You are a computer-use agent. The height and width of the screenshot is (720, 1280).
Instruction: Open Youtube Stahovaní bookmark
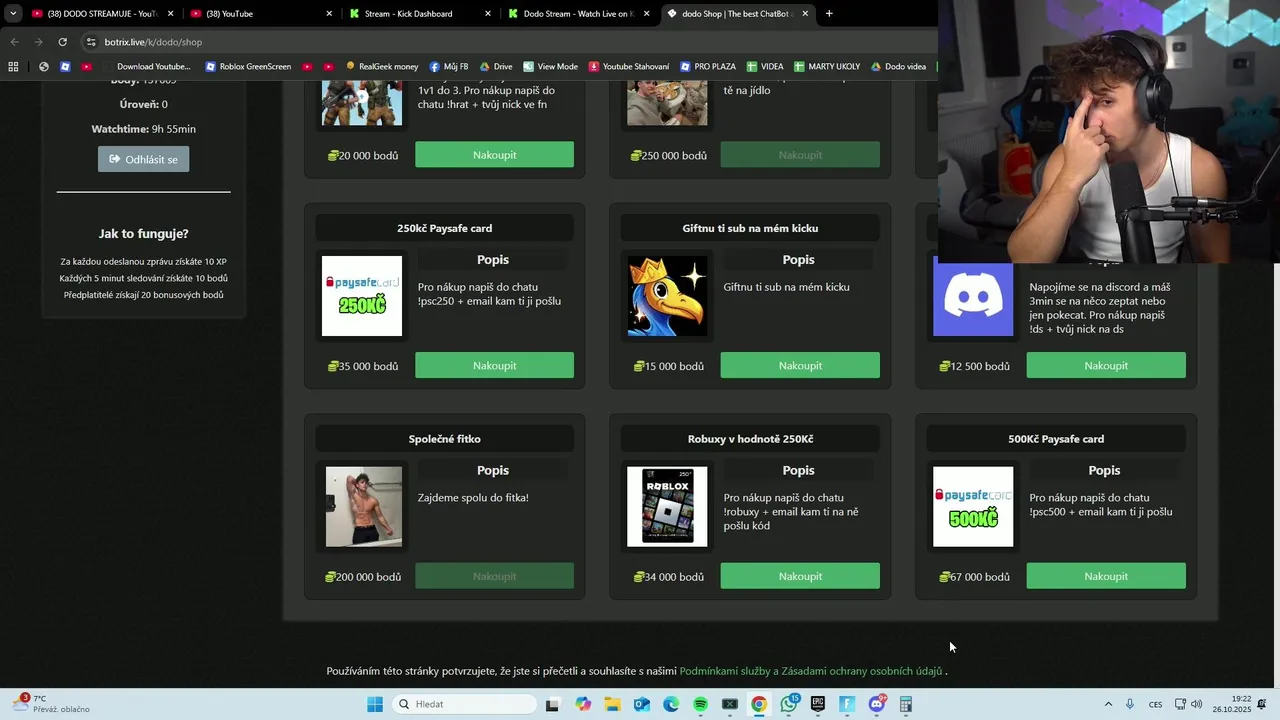(629, 67)
